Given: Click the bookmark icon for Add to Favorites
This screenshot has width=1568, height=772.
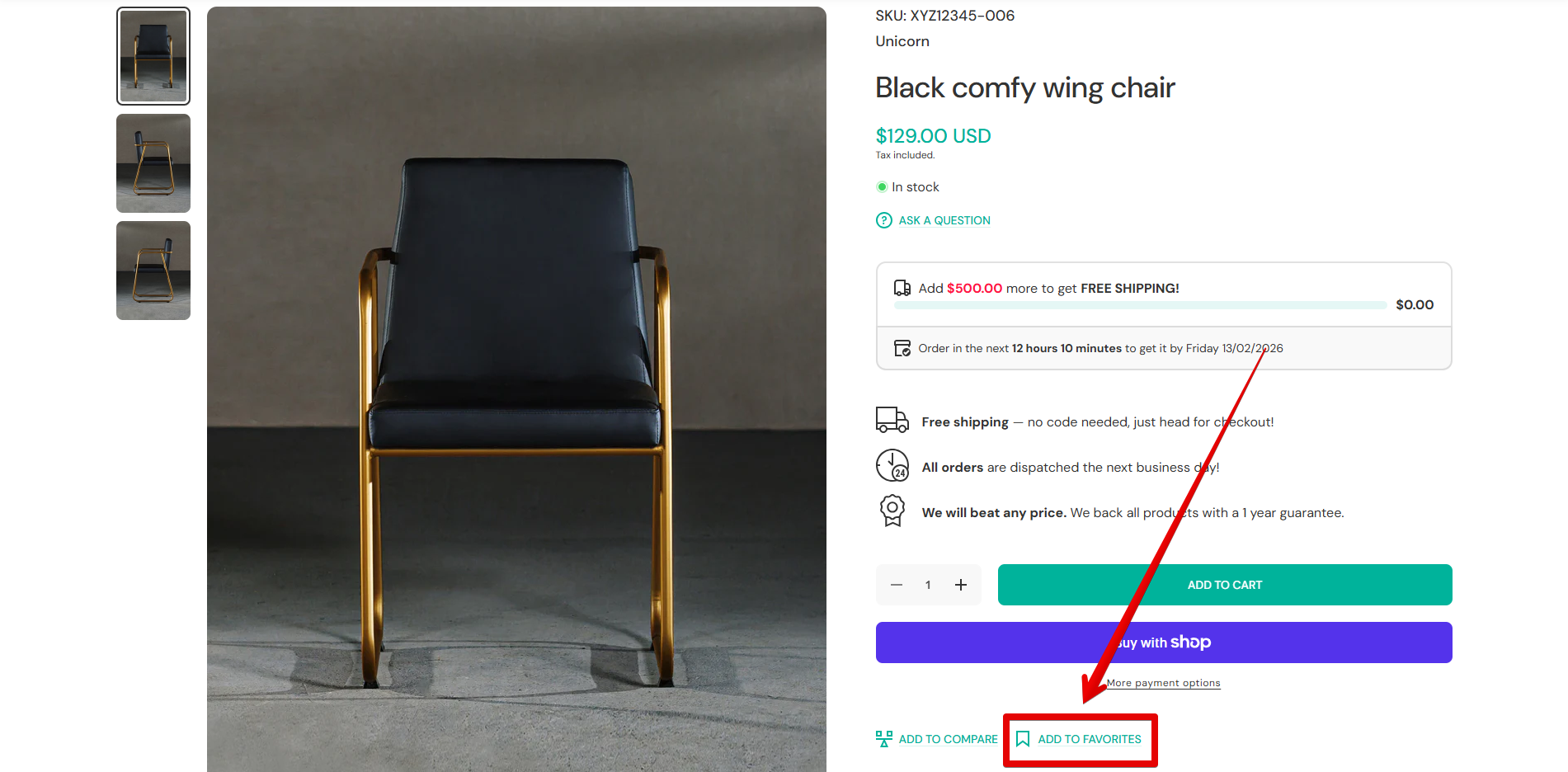Looking at the screenshot, I should pyautogui.click(x=1023, y=739).
